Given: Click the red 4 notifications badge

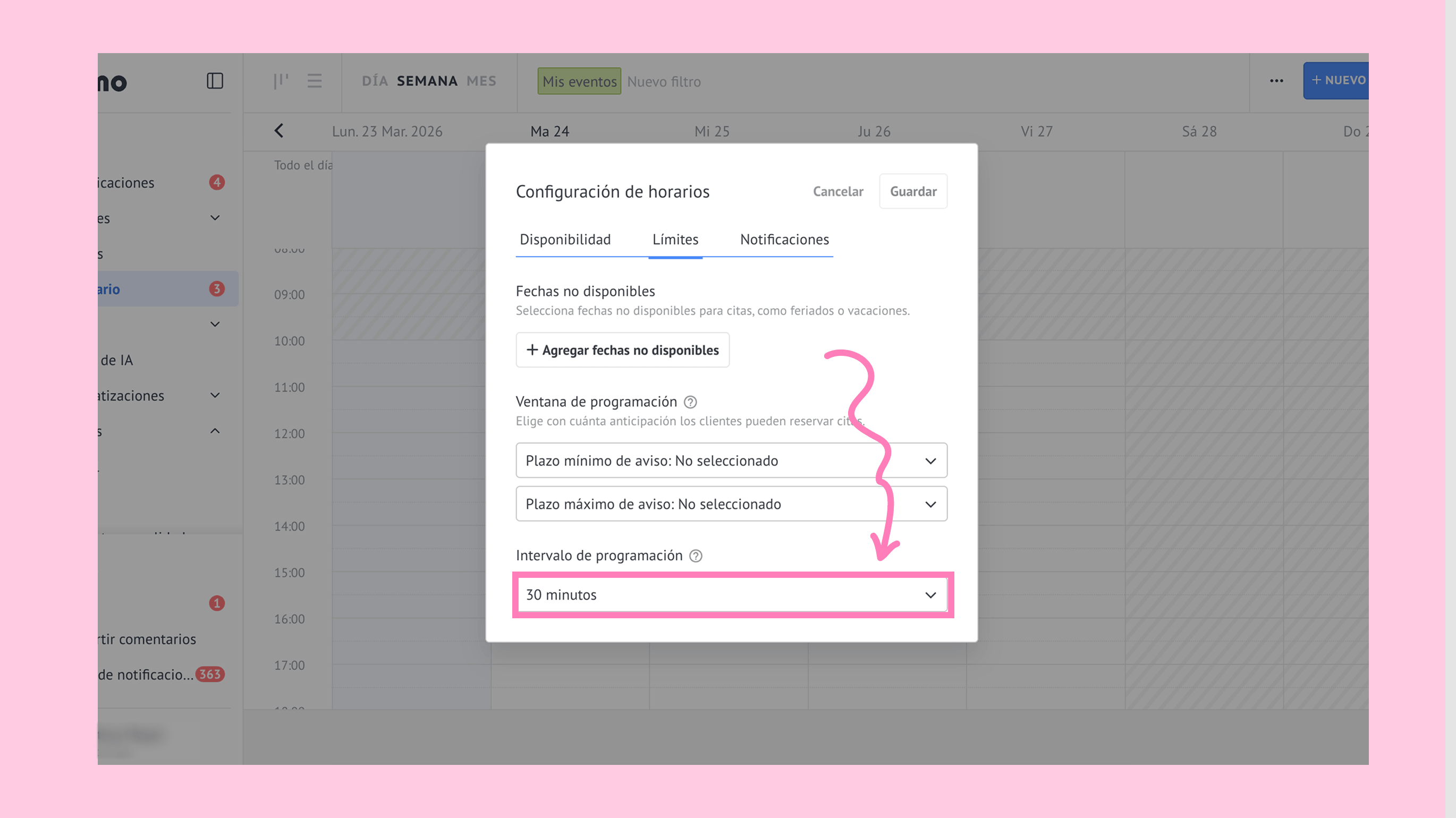Looking at the screenshot, I should (216, 183).
